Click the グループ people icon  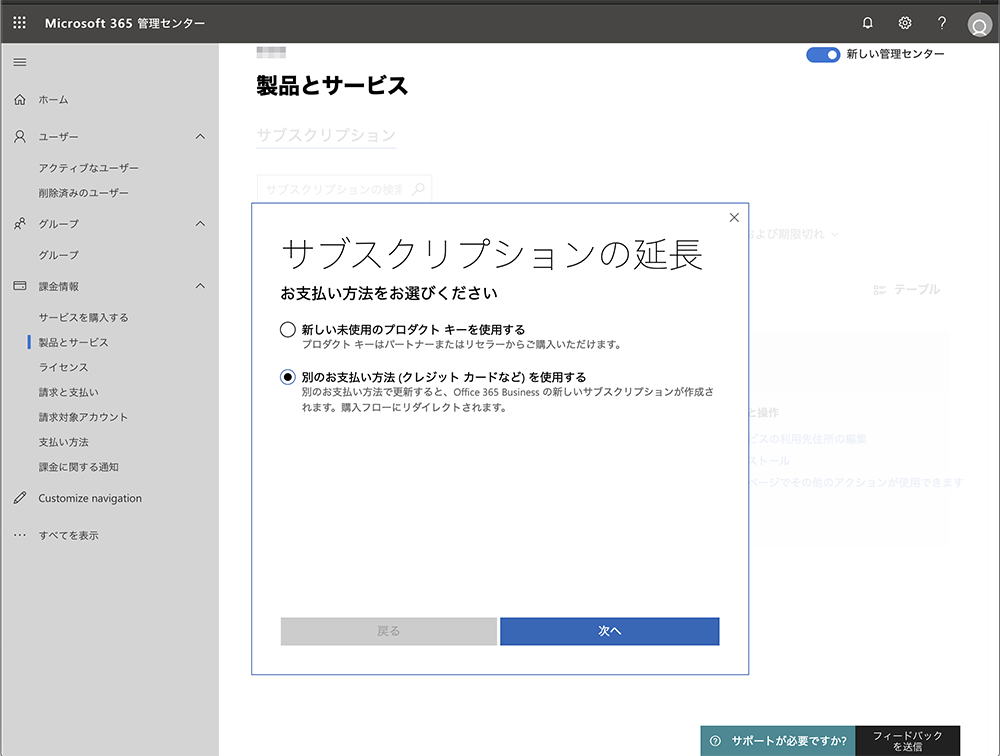coord(20,224)
